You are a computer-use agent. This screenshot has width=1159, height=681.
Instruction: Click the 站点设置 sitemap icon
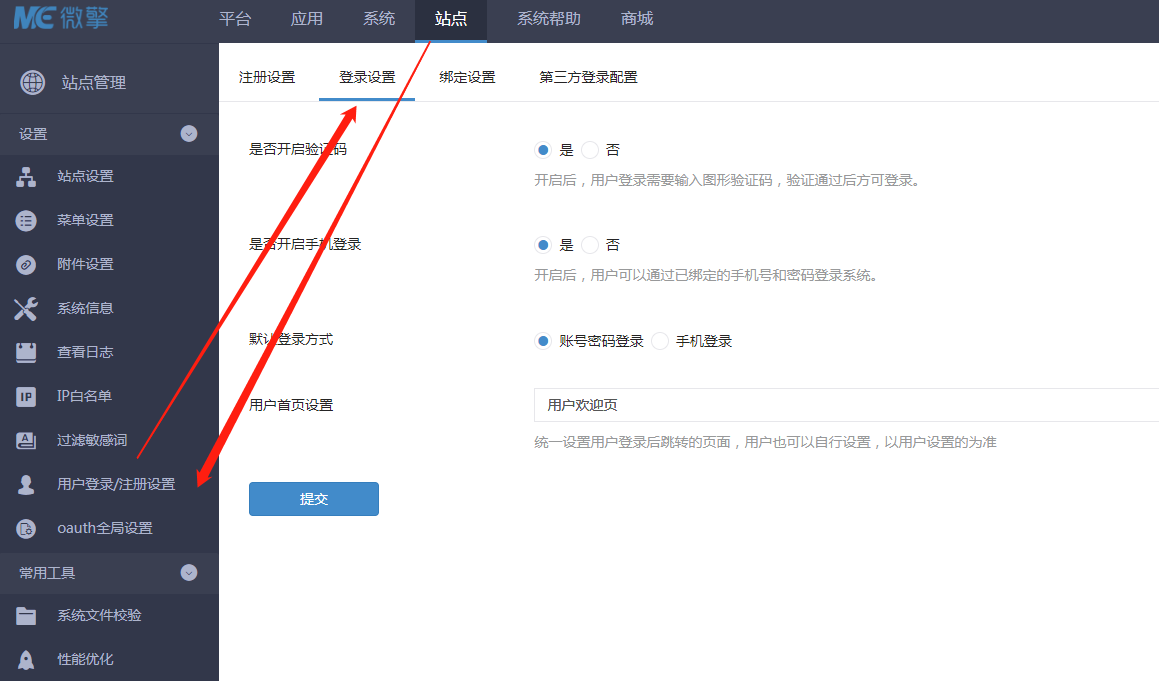click(x=26, y=177)
